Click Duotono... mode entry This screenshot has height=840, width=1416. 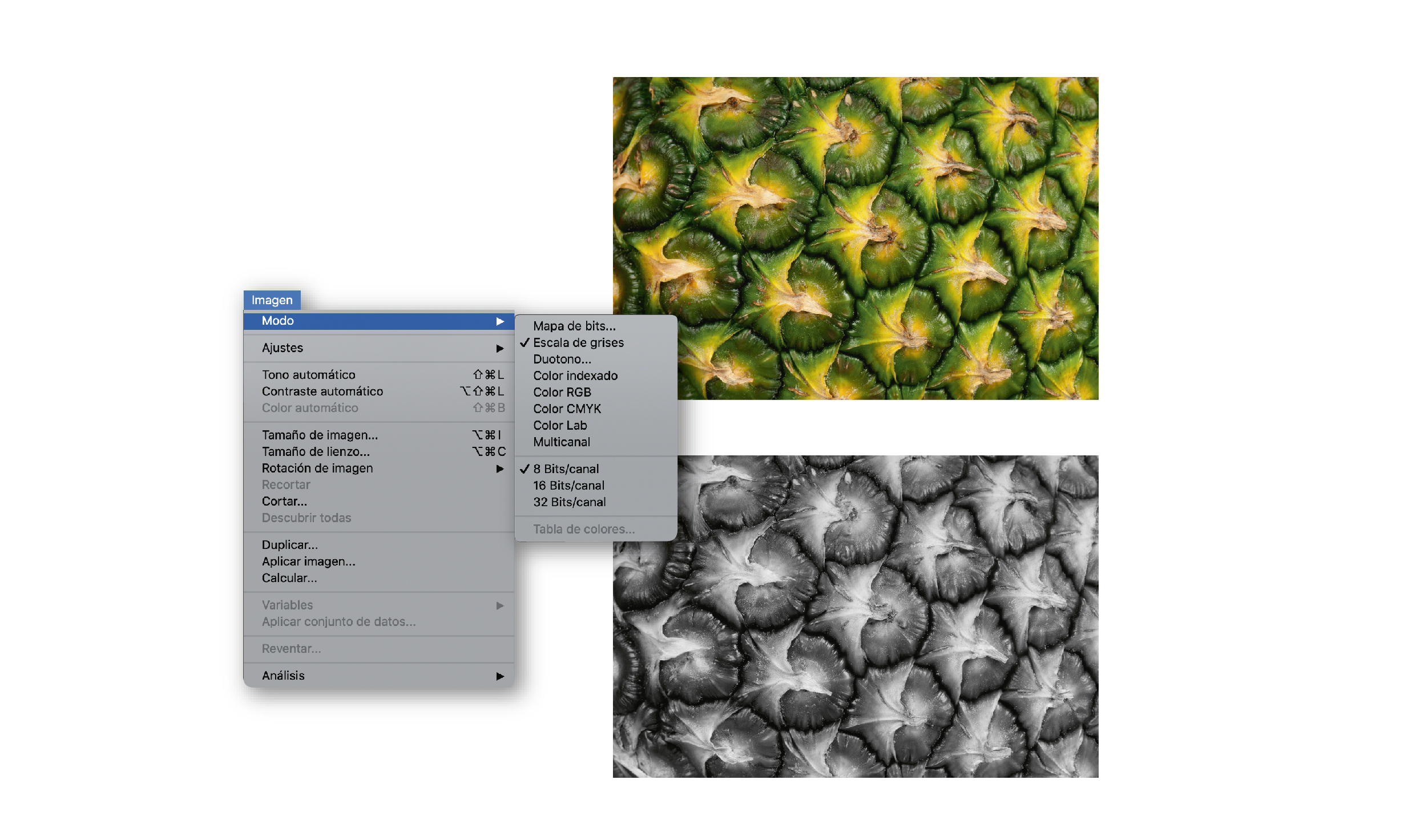tap(562, 360)
